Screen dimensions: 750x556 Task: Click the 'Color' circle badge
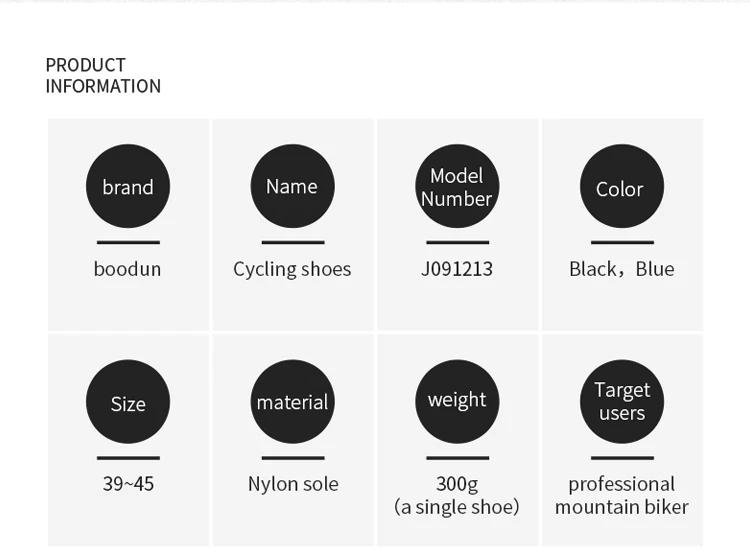tap(621, 186)
